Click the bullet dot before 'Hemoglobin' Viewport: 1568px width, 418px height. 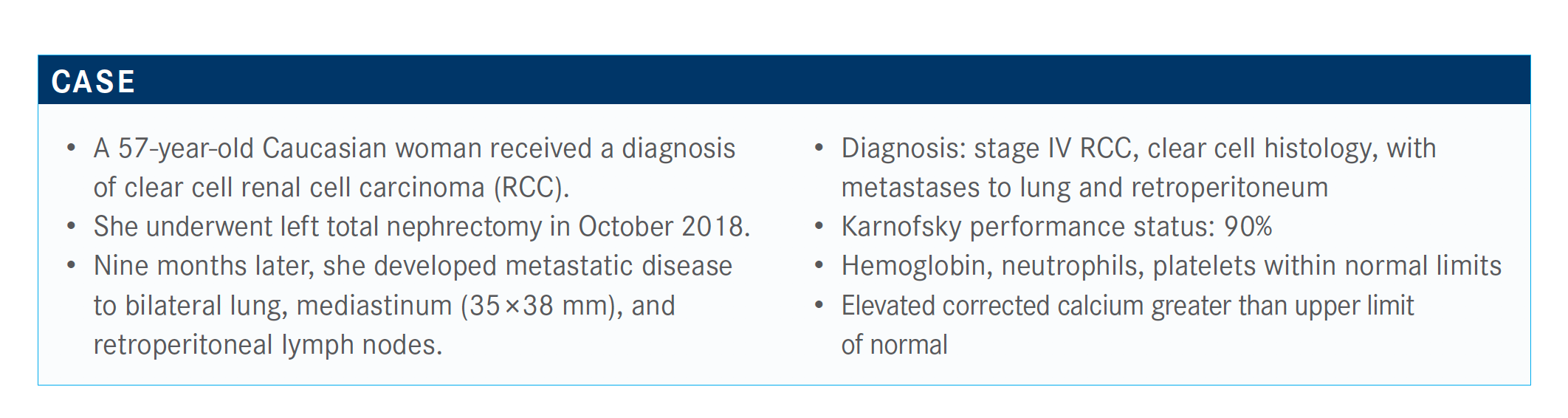click(x=819, y=265)
